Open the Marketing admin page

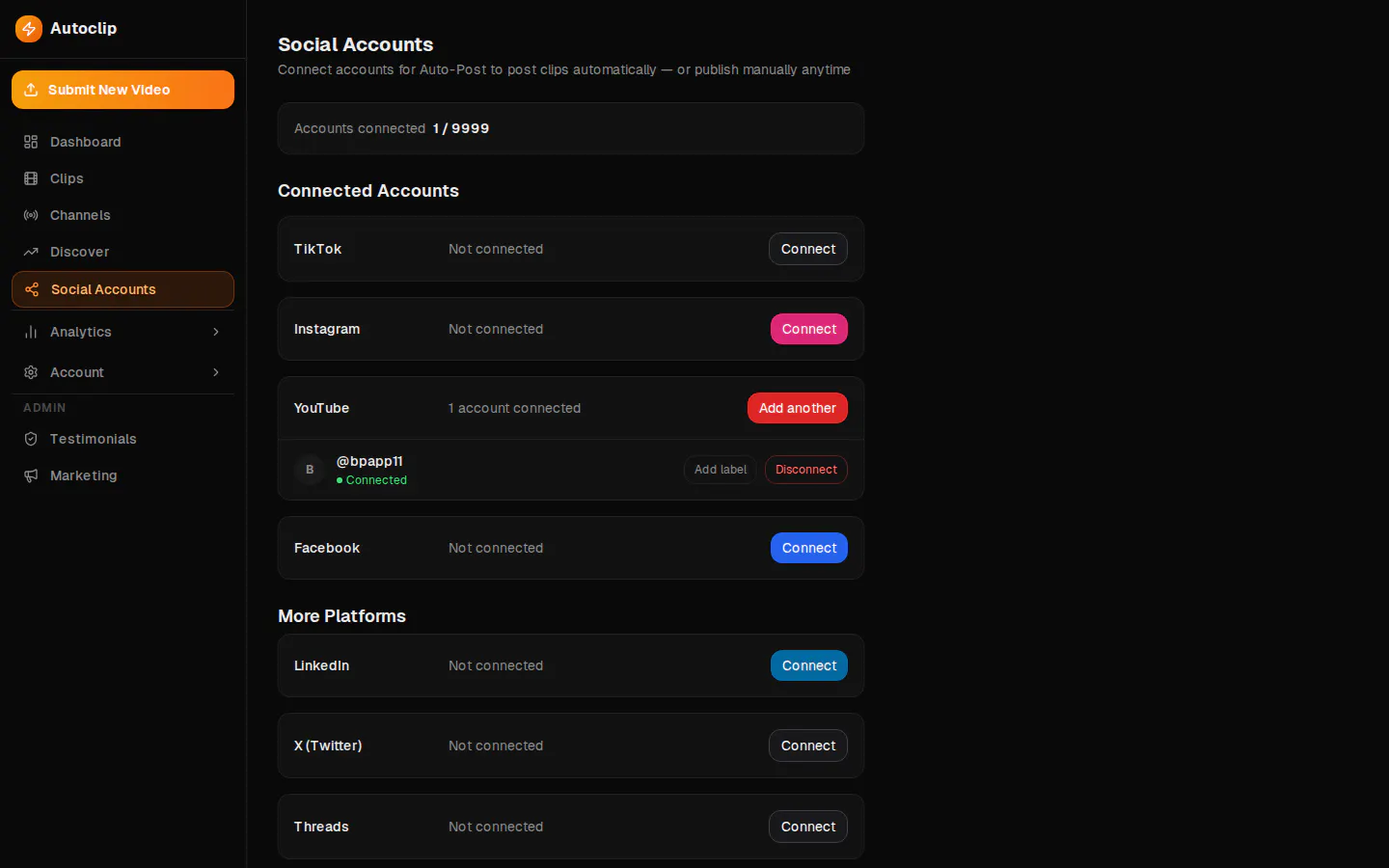[x=123, y=475]
